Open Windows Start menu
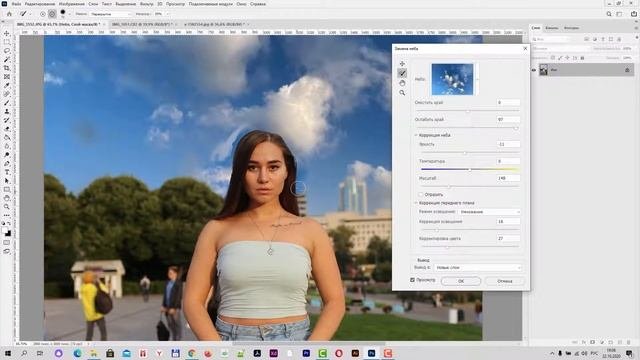Image resolution: width=640 pixels, height=360 pixels. [7, 353]
